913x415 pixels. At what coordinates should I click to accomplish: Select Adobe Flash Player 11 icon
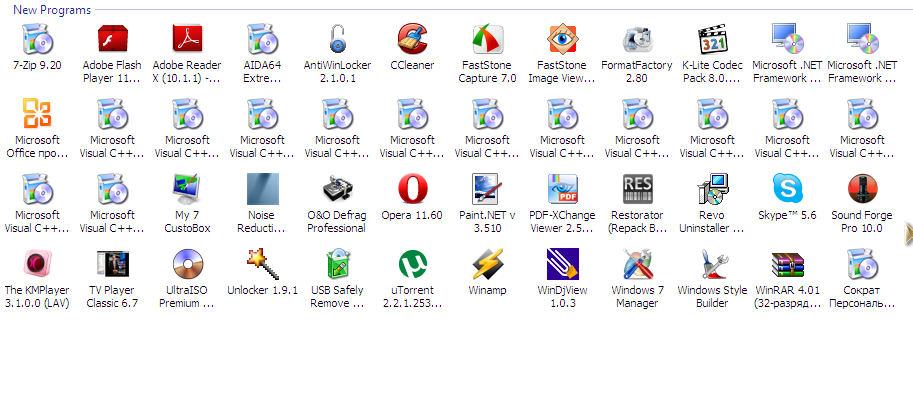112,39
